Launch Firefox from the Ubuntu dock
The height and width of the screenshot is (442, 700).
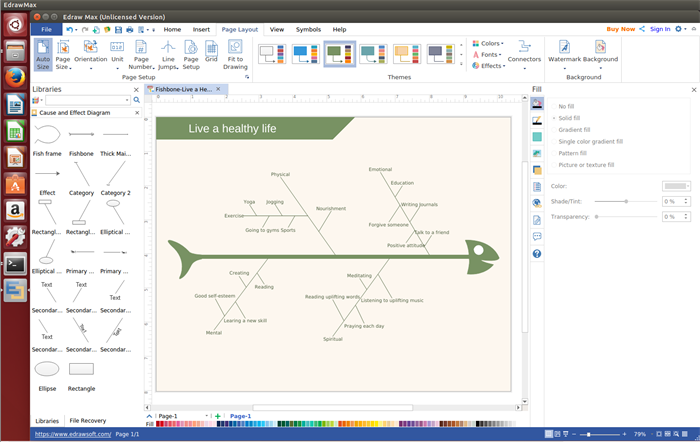click(x=15, y=77)
